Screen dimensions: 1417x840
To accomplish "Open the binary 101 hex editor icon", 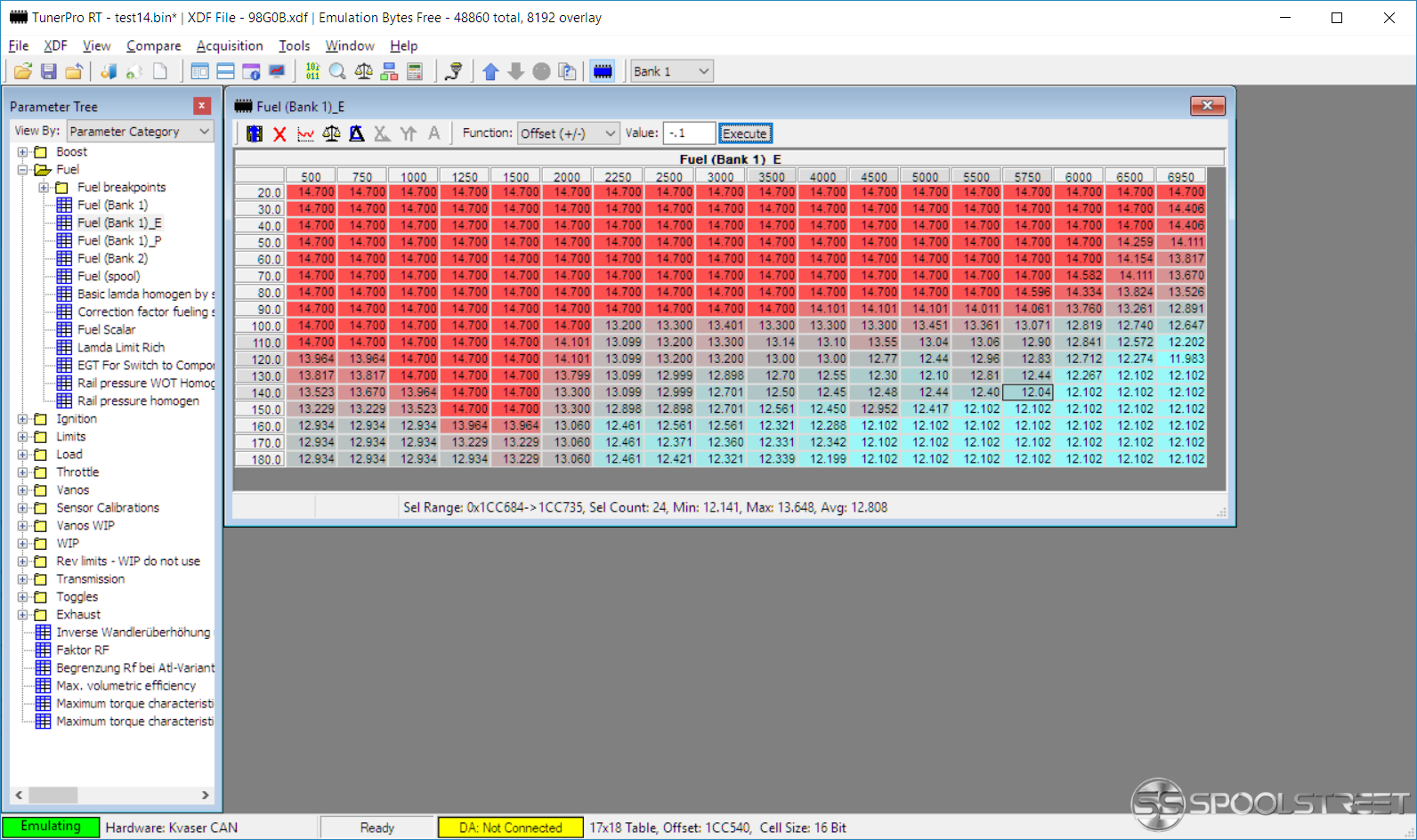I will (x=312, y=71).
